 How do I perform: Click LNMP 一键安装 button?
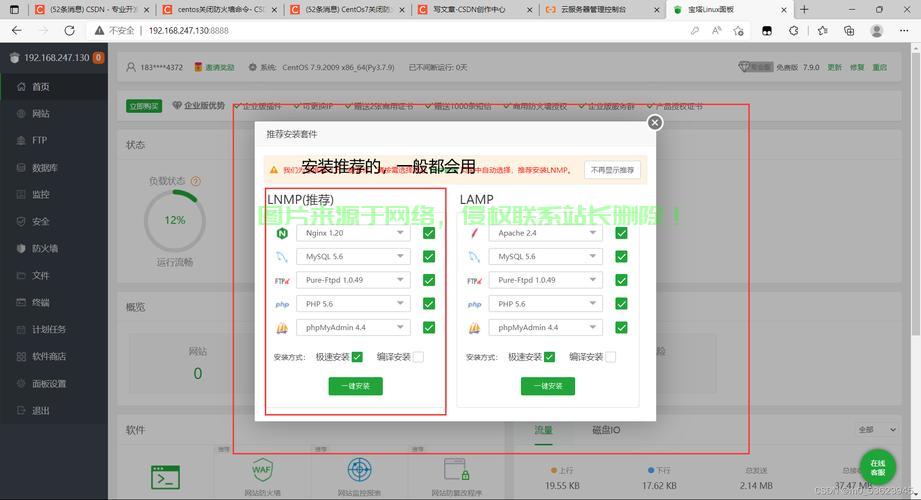[x=355, y=386]
